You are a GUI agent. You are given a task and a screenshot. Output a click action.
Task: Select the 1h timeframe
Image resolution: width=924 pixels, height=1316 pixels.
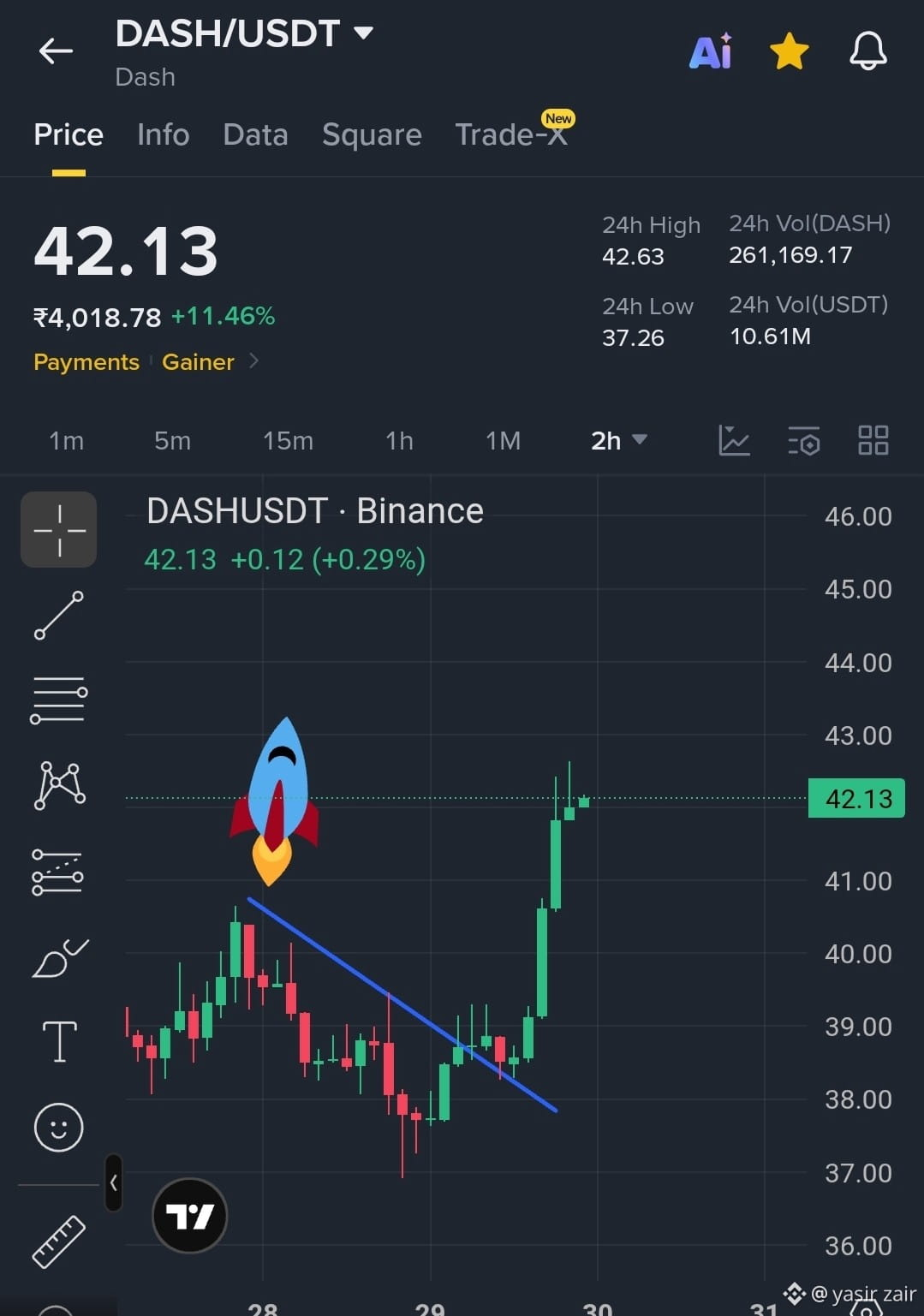(x=399, y=440)
